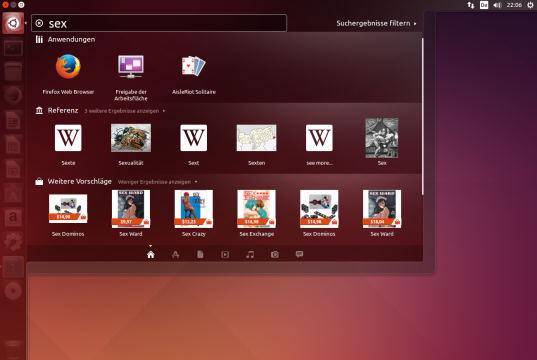The width and height of the screenshot is (537, 360).
Task: Switch to the Files lens
Action: point(200,255)
